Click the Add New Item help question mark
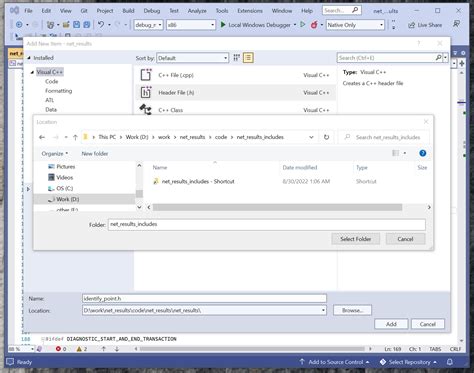This screenshot has width=474, height=373. (x=419, y=44)
